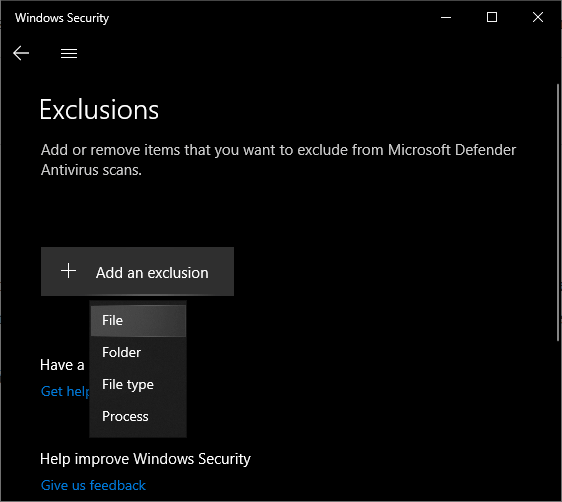Click the Microsoft Defender Antivirus description text
The height and width of the screenshot is (502, 562).
click(278, 160)
